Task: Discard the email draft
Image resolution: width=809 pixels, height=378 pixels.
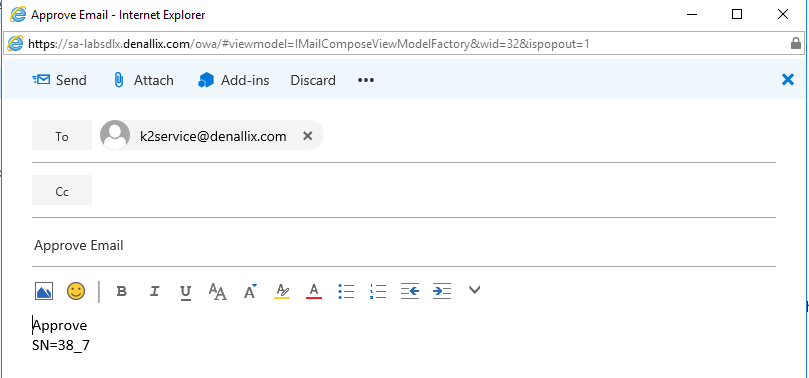Action: point(313,80)
